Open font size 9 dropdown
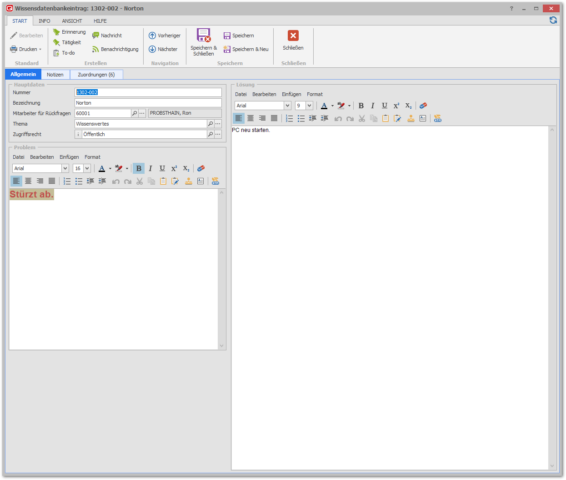Viewport: 566px width, 480px height. pos(309,105)
